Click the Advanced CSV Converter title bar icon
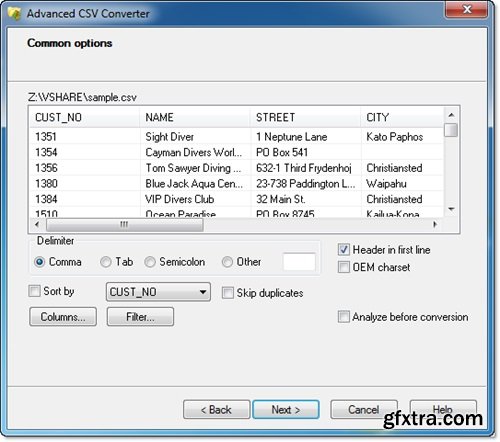 coord(14,14)
